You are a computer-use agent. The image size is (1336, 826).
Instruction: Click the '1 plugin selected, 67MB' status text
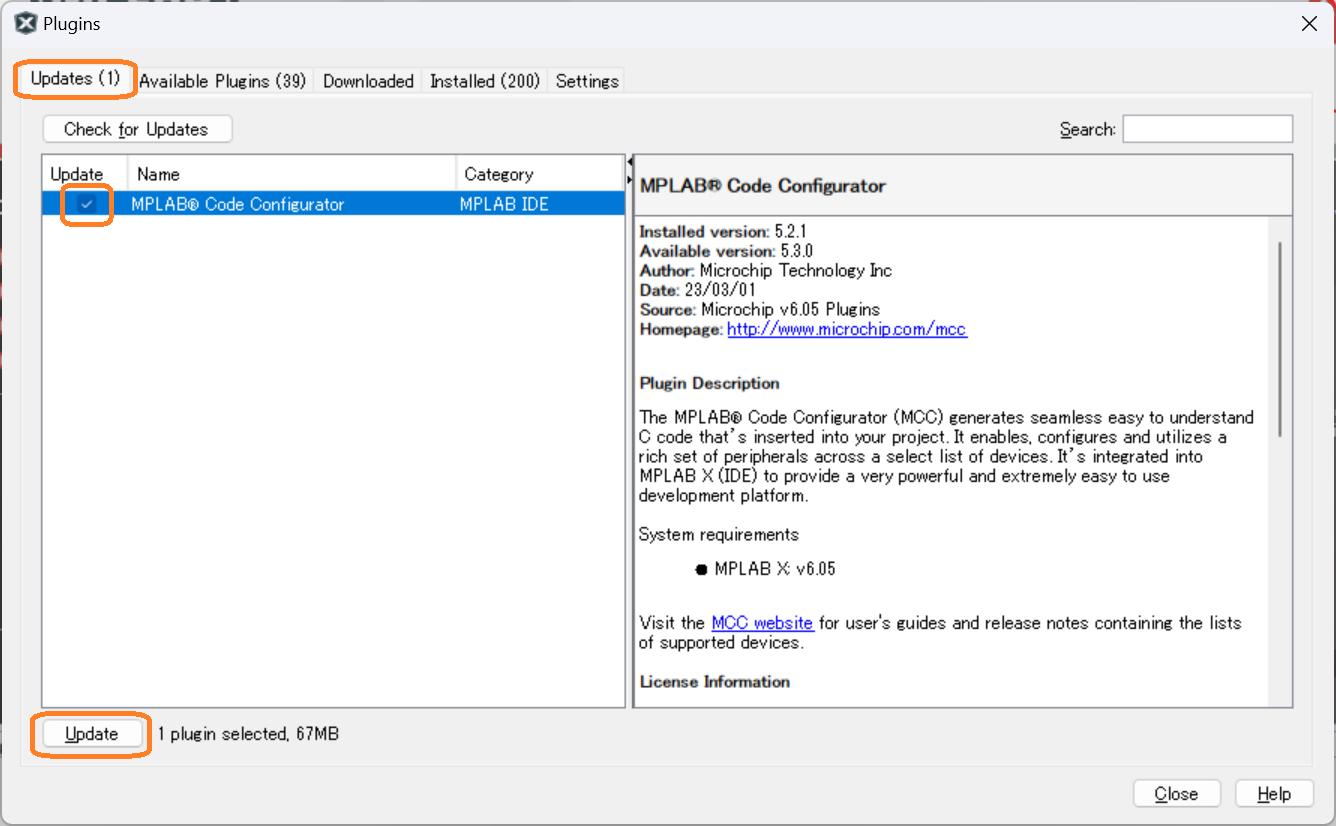(x=249, y=734)
